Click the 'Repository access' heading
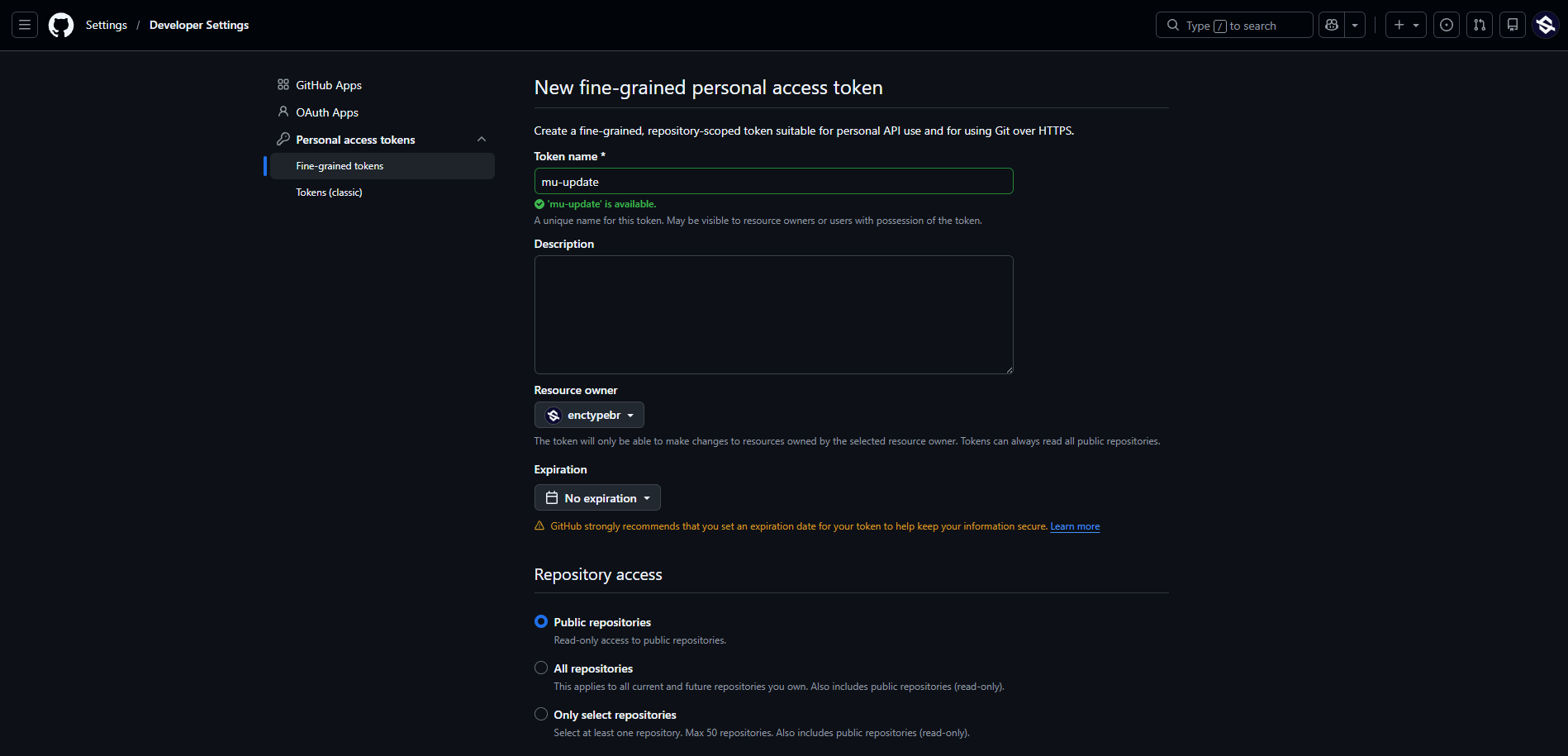The image size is (1568, 756). point(598,574)
